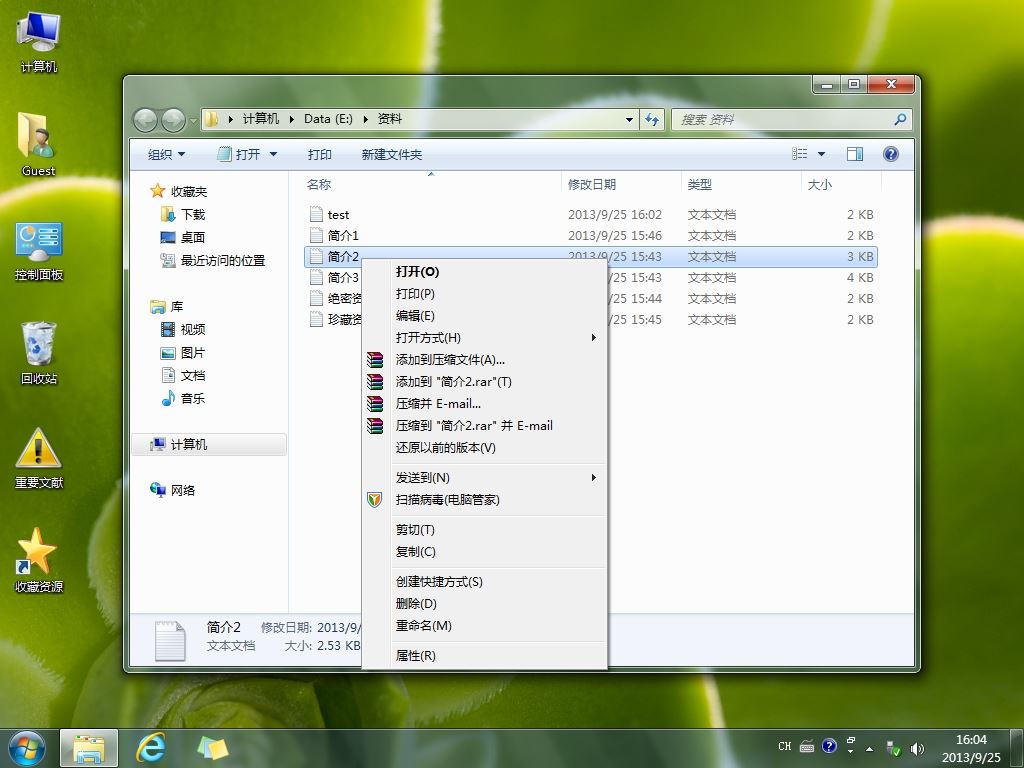Open the address bar history dropdown

point(629,120)
